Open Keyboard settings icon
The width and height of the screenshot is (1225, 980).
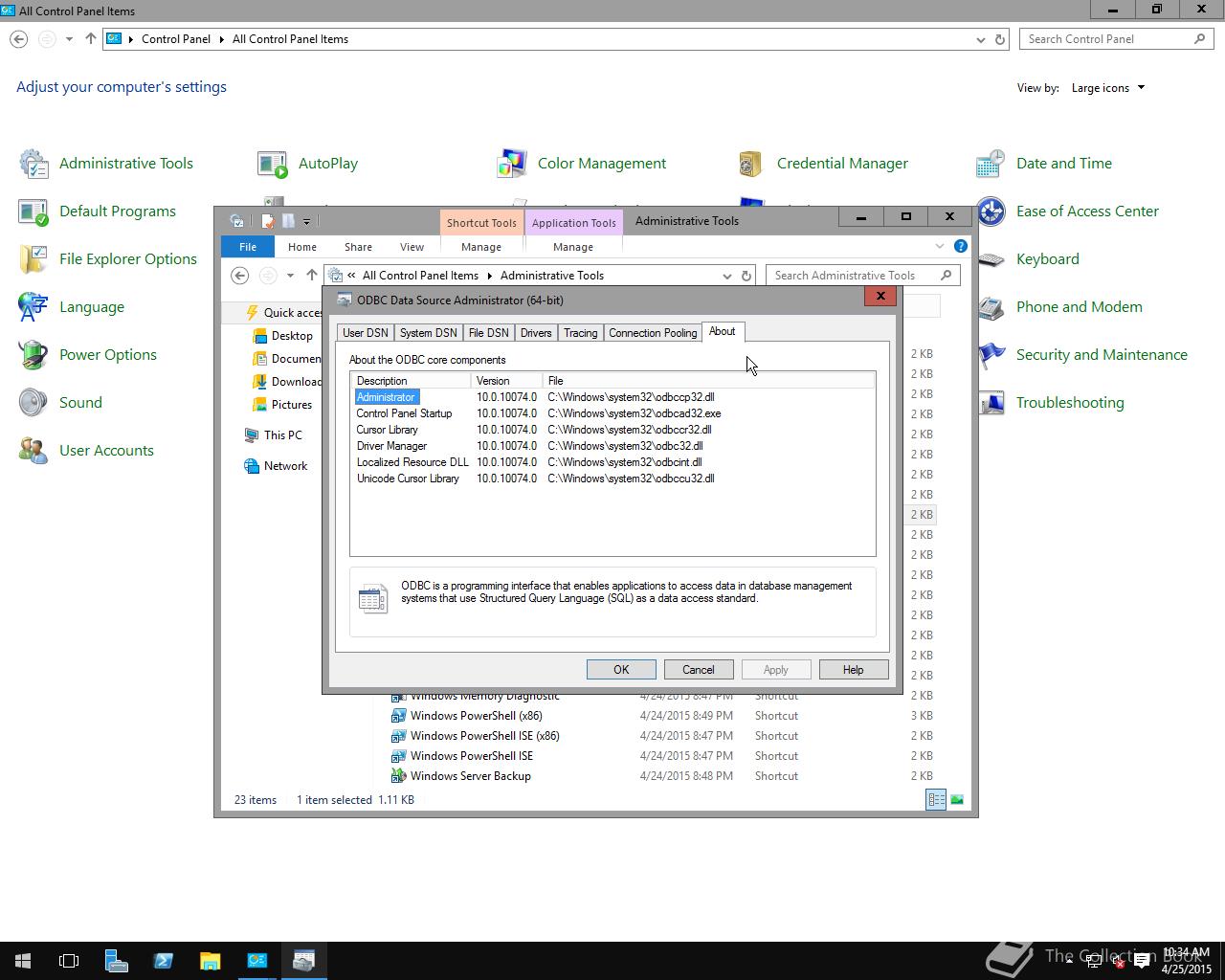(1027, 259)
